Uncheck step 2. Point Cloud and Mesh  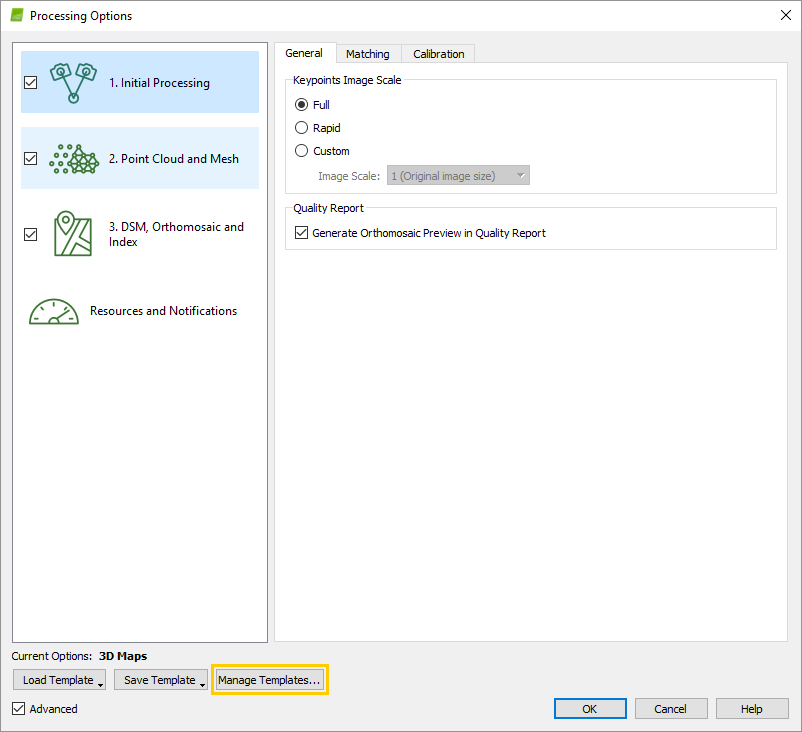[30, 158]
